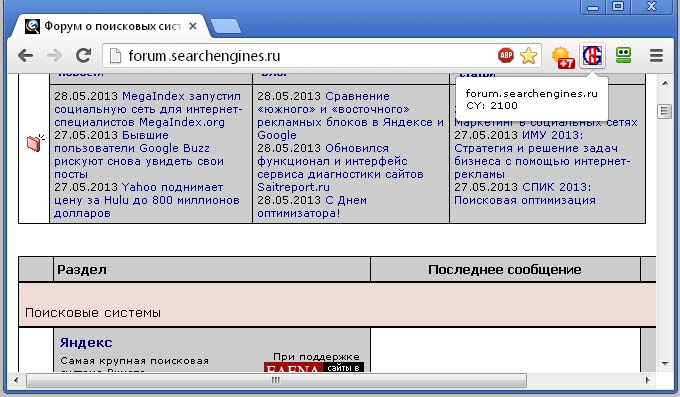This screenshot has width=680, height=397.
Task: Open the Яндекс forum section link
Action: click(86, 342)
